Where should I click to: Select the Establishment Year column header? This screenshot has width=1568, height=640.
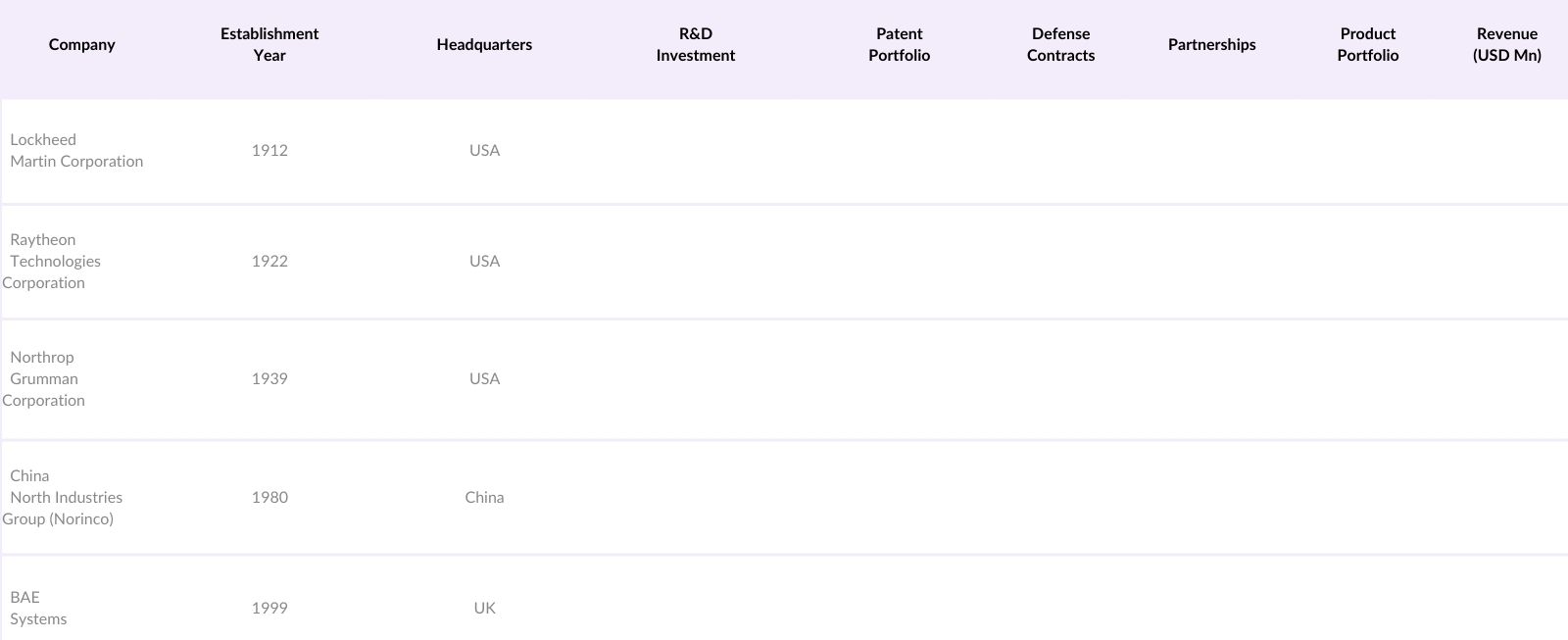click(x=269, y=45)
